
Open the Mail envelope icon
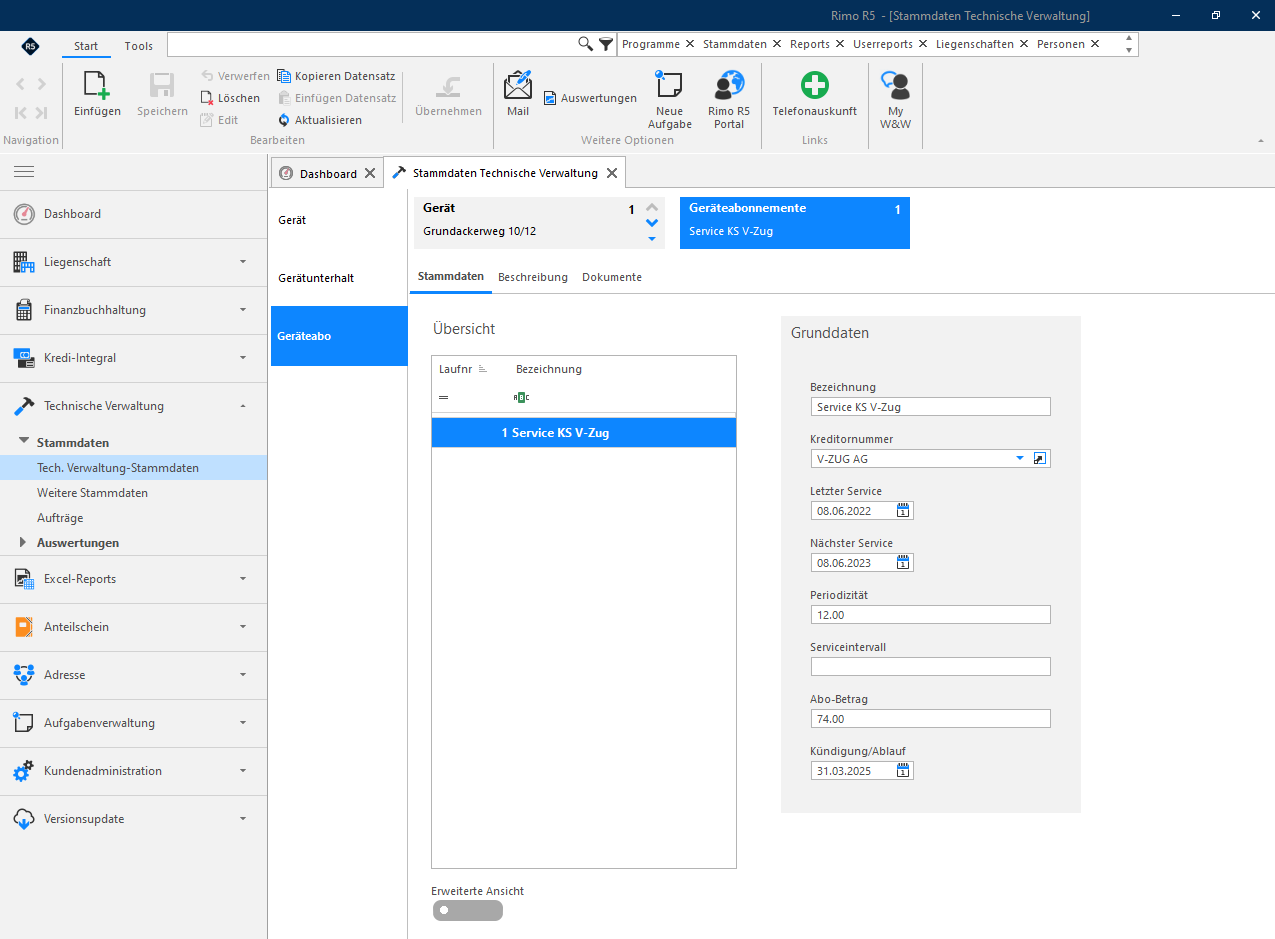(518, 85)
